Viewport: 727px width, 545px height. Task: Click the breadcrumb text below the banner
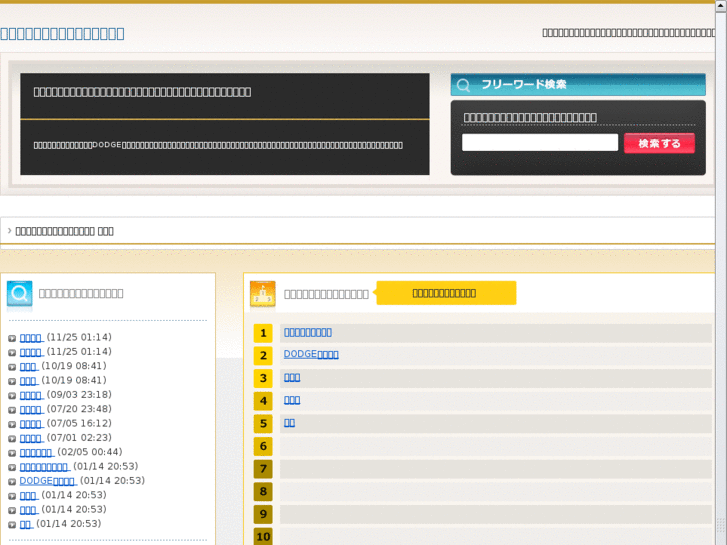point(64,231)
